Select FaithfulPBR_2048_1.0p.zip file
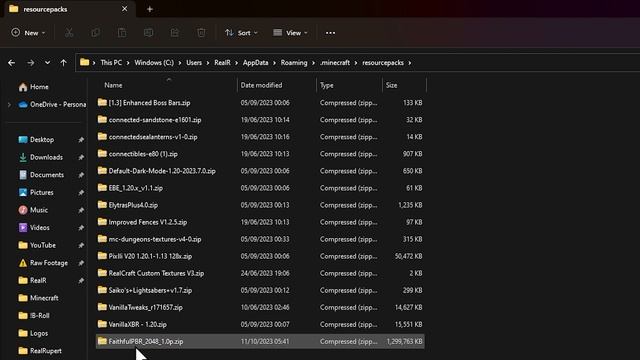Viewport: 640px width, 360px height. [x=260, y=341]
